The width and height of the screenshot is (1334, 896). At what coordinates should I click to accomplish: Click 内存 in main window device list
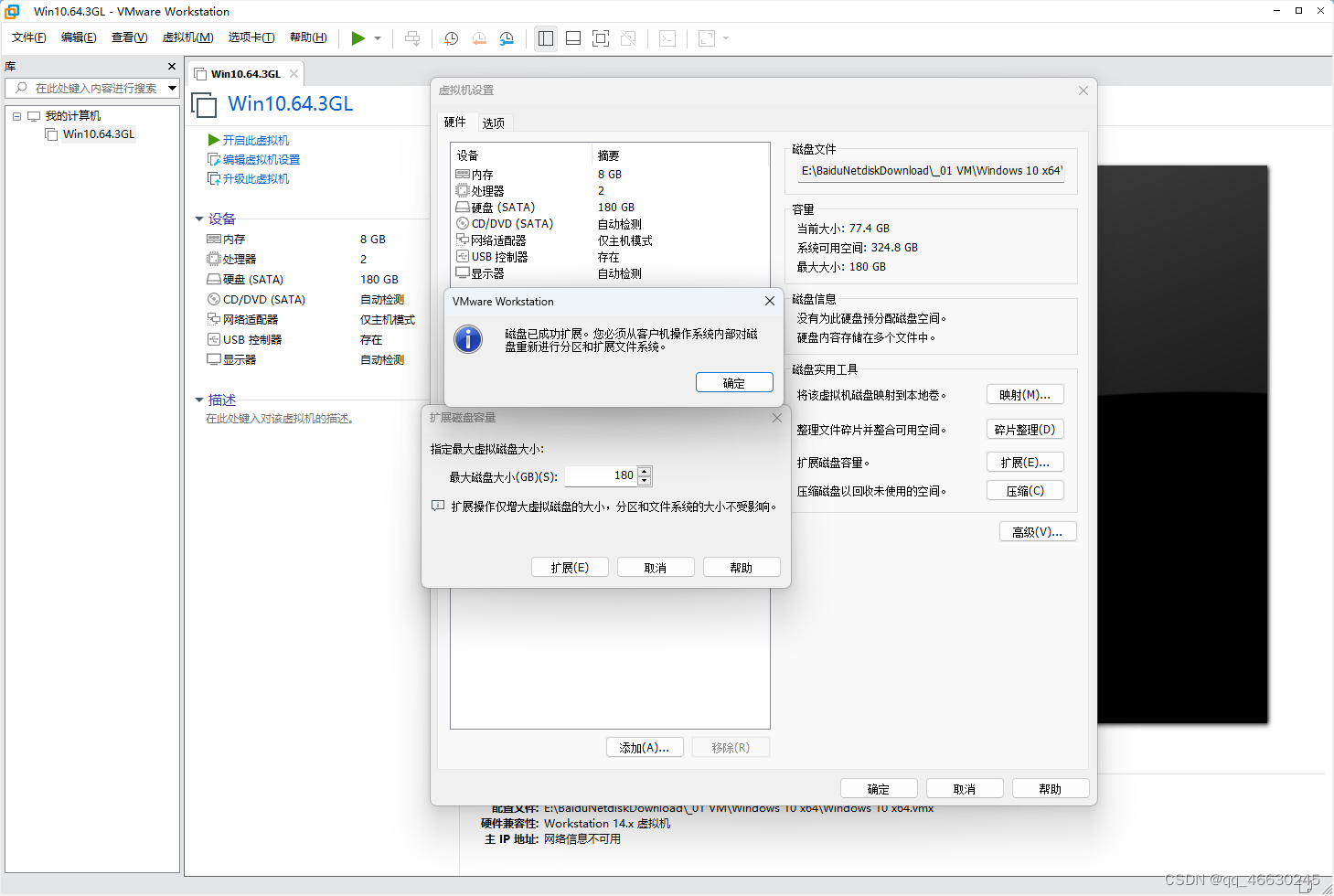click(x=234, y=240)
